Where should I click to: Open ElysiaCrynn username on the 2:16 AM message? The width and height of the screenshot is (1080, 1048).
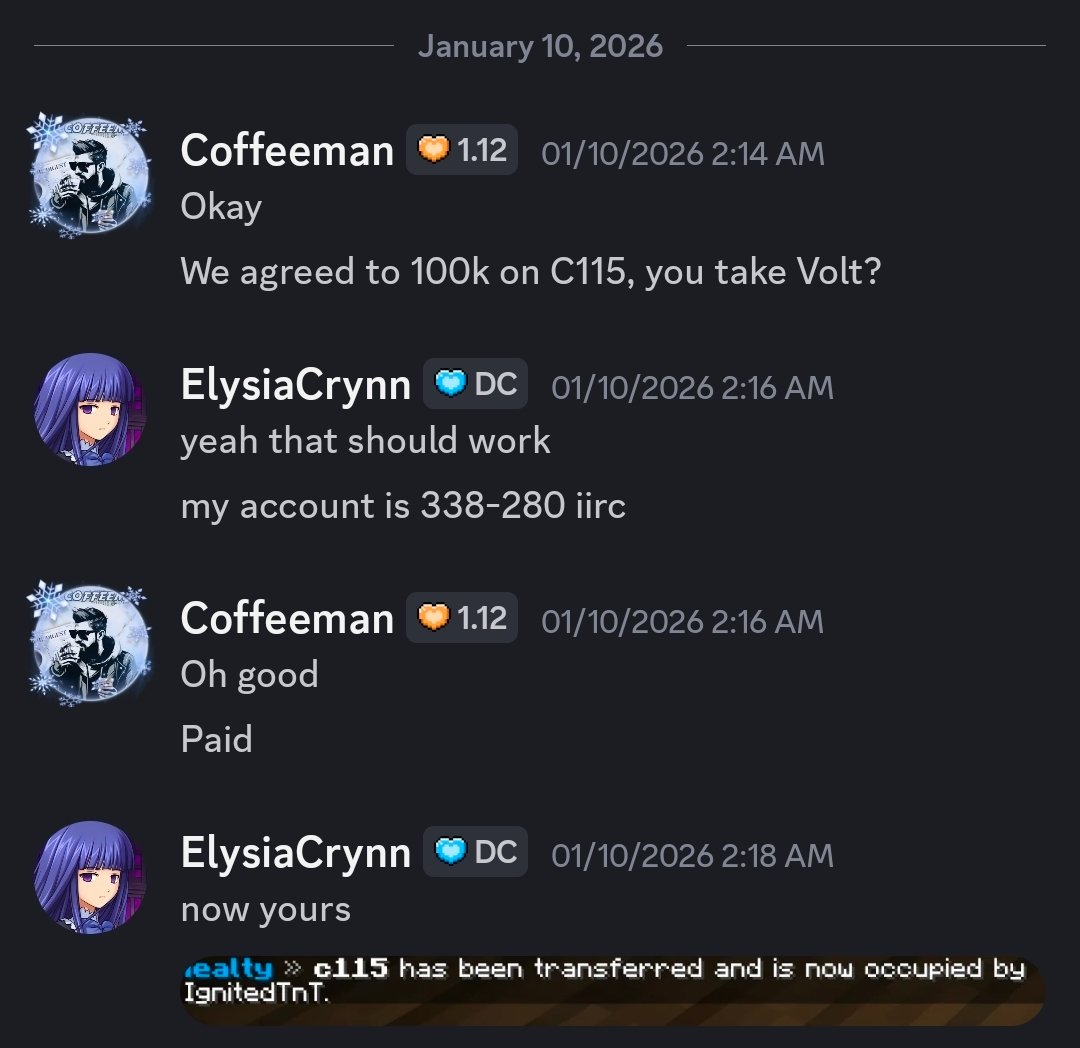point(295,385)
